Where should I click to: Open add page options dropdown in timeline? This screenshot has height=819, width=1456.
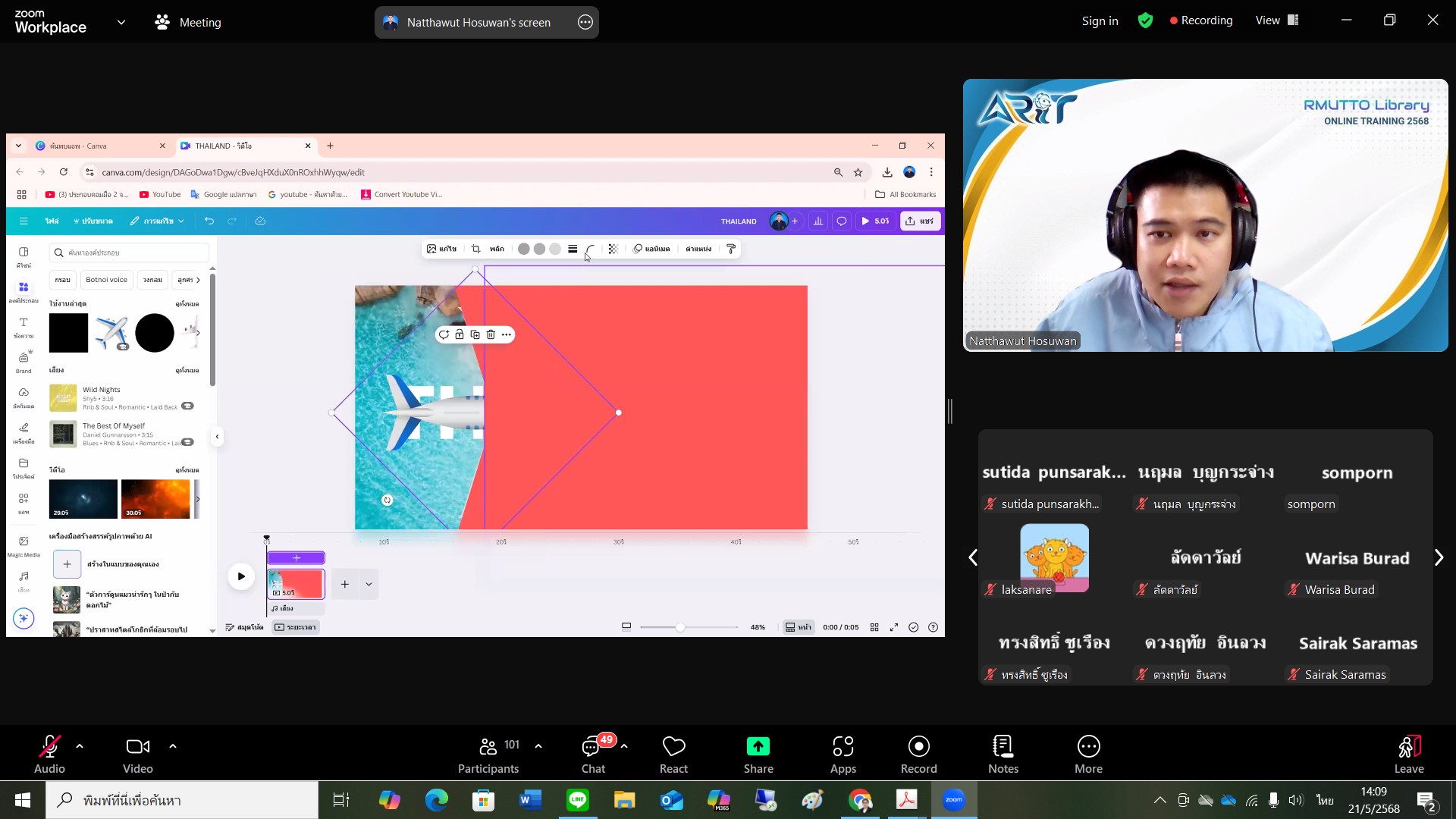point(369,584)
